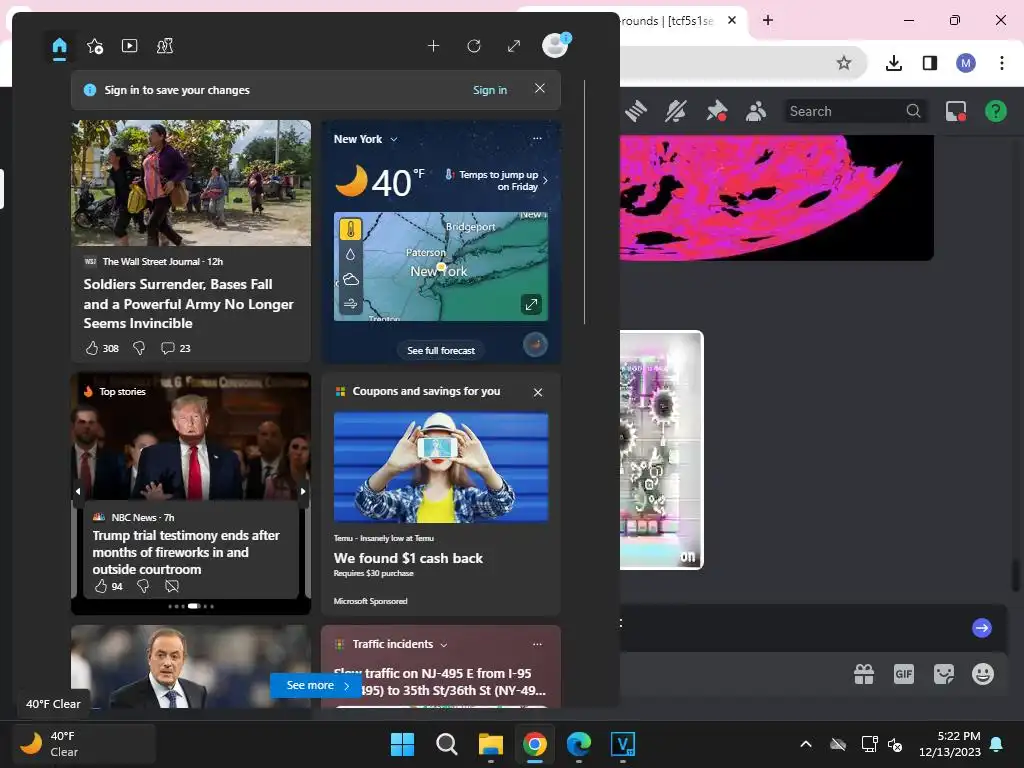Click Discord Search field
This screenshot has height=768, width=1024.
pyautogui.click(x=854, y=111)
